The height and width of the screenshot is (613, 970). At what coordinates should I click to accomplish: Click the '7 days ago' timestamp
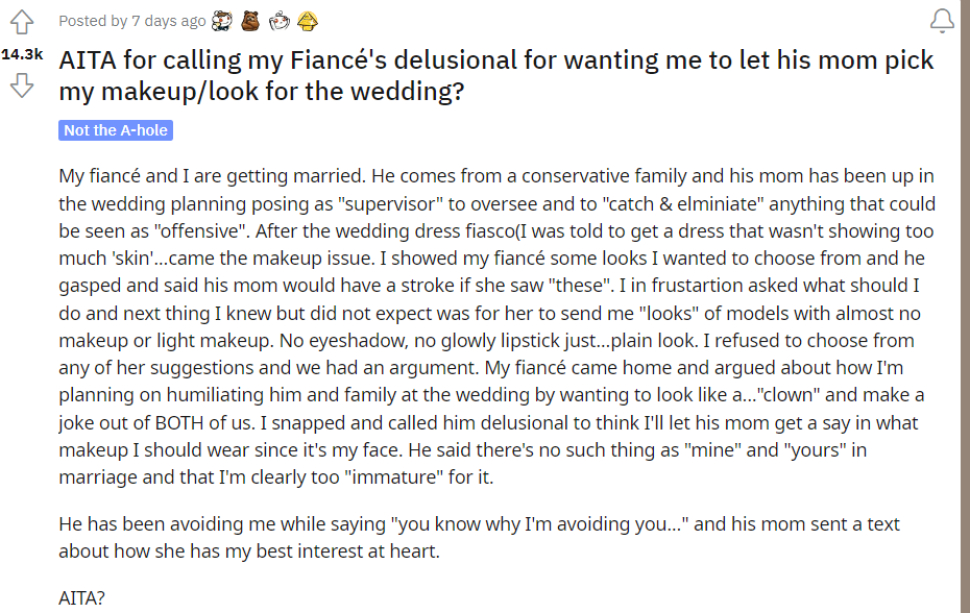(x=169, y=21)
